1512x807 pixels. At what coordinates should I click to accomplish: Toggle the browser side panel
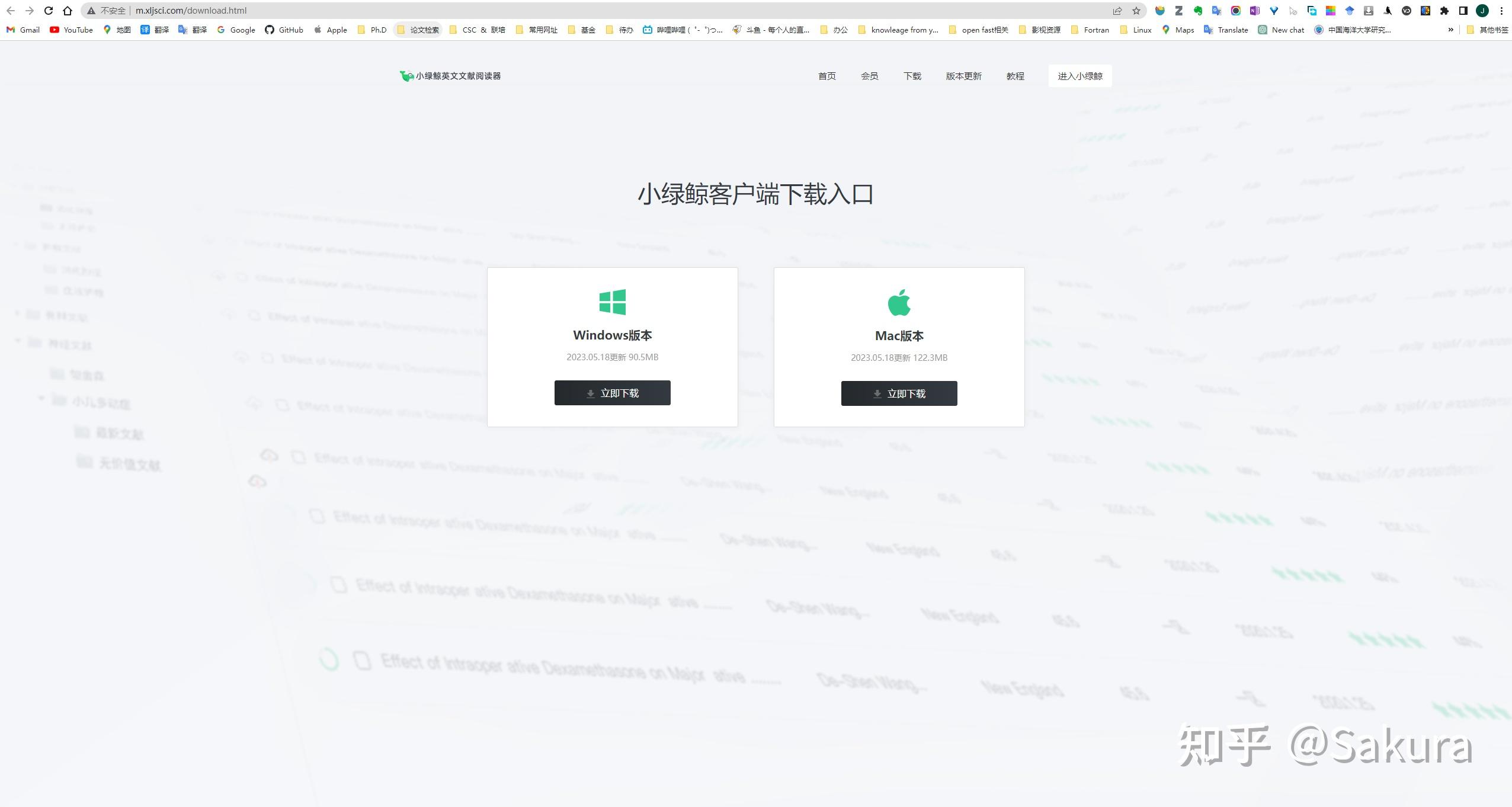coord(1463,11)
